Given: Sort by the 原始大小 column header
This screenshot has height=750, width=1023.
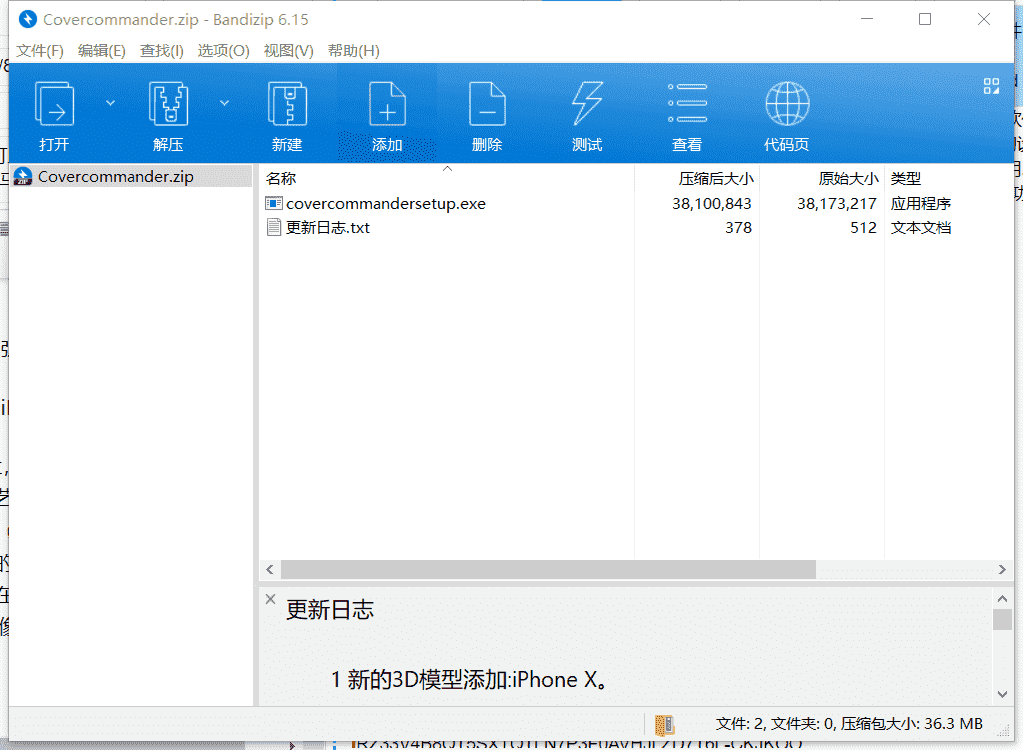Looking at the screenshot, I should [x=822, y=178].
